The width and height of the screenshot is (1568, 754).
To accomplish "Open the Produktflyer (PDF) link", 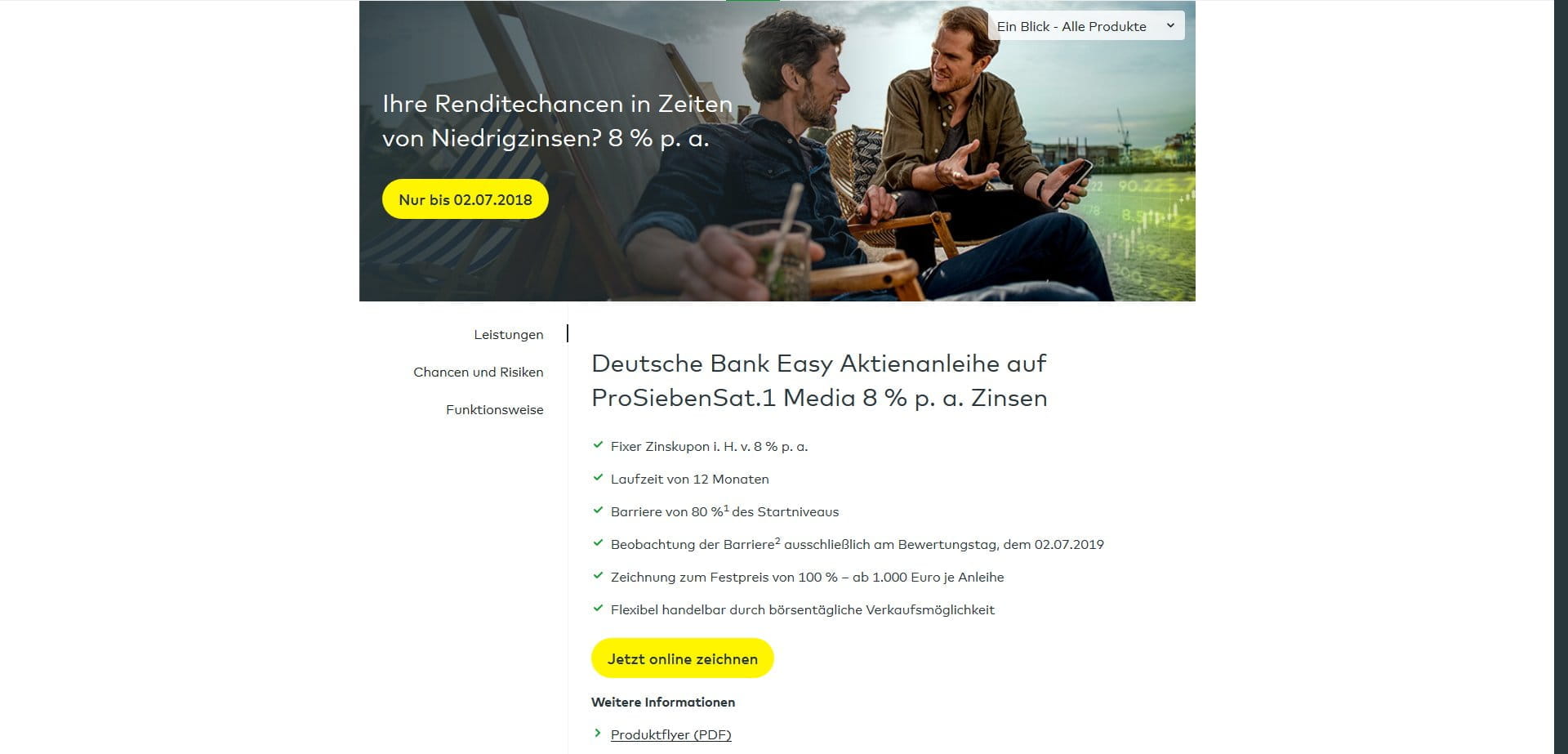I will click(670, 734).
